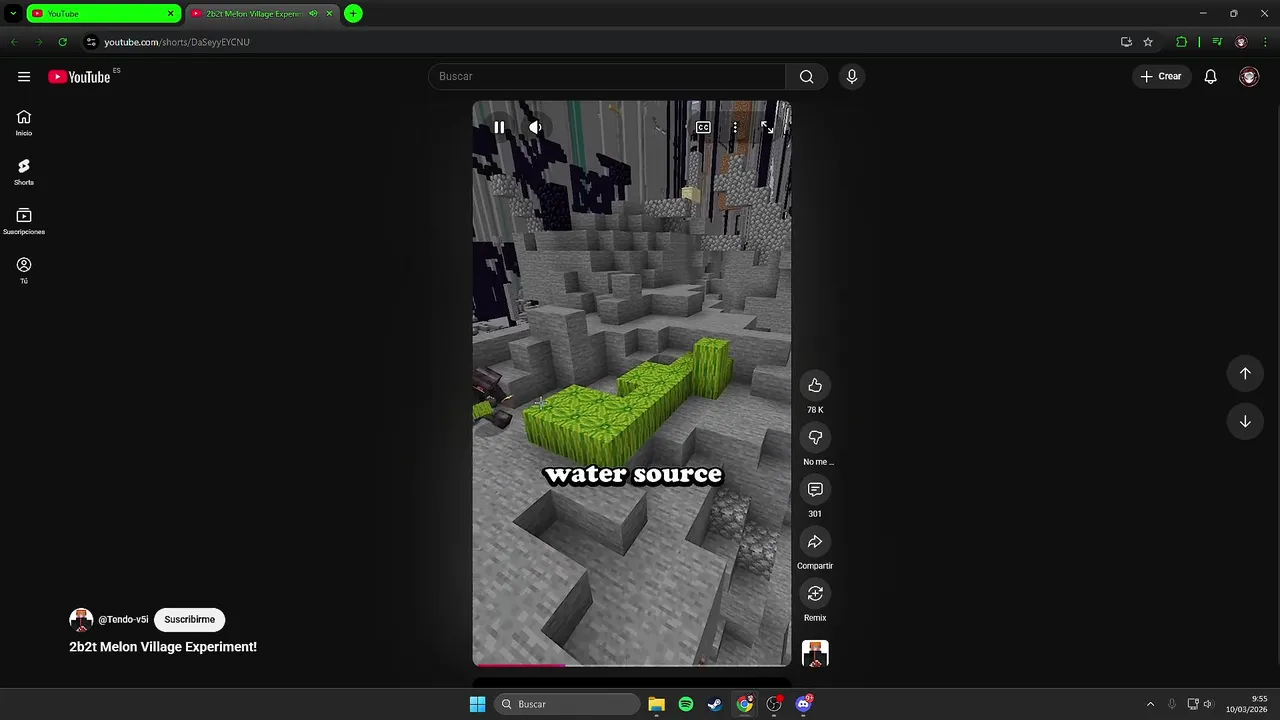Viewport: 1280px width, 720px height.
Task: Dislike the Short (No me gusta)
Action: [x=815, y=438]
